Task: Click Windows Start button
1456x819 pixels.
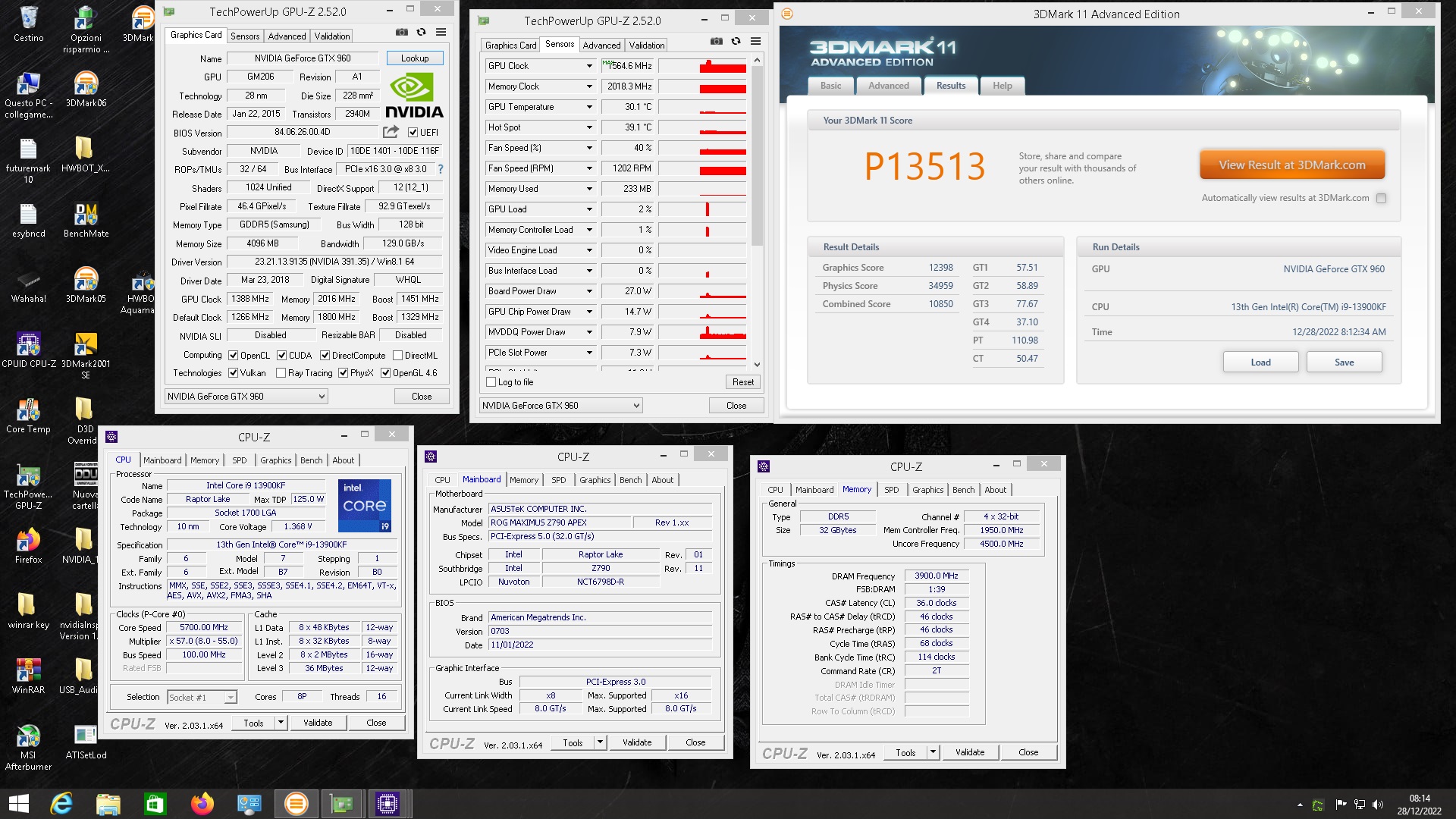Action: point(18,804)
